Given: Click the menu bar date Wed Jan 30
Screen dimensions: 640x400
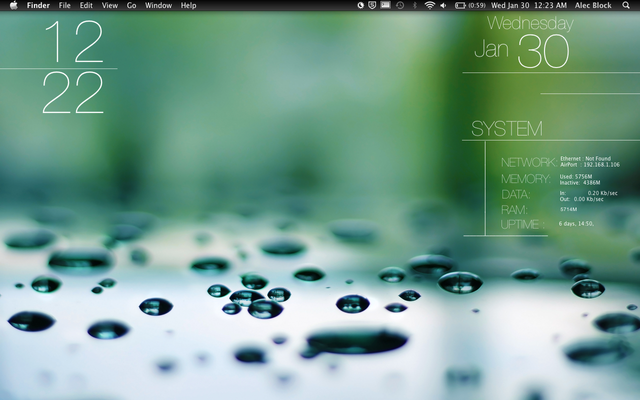Looking at the screenshot, I should 510,5.
